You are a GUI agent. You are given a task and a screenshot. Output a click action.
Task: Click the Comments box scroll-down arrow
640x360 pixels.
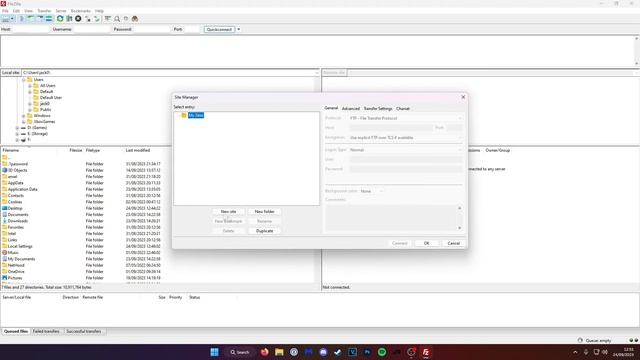pos(460,228)
